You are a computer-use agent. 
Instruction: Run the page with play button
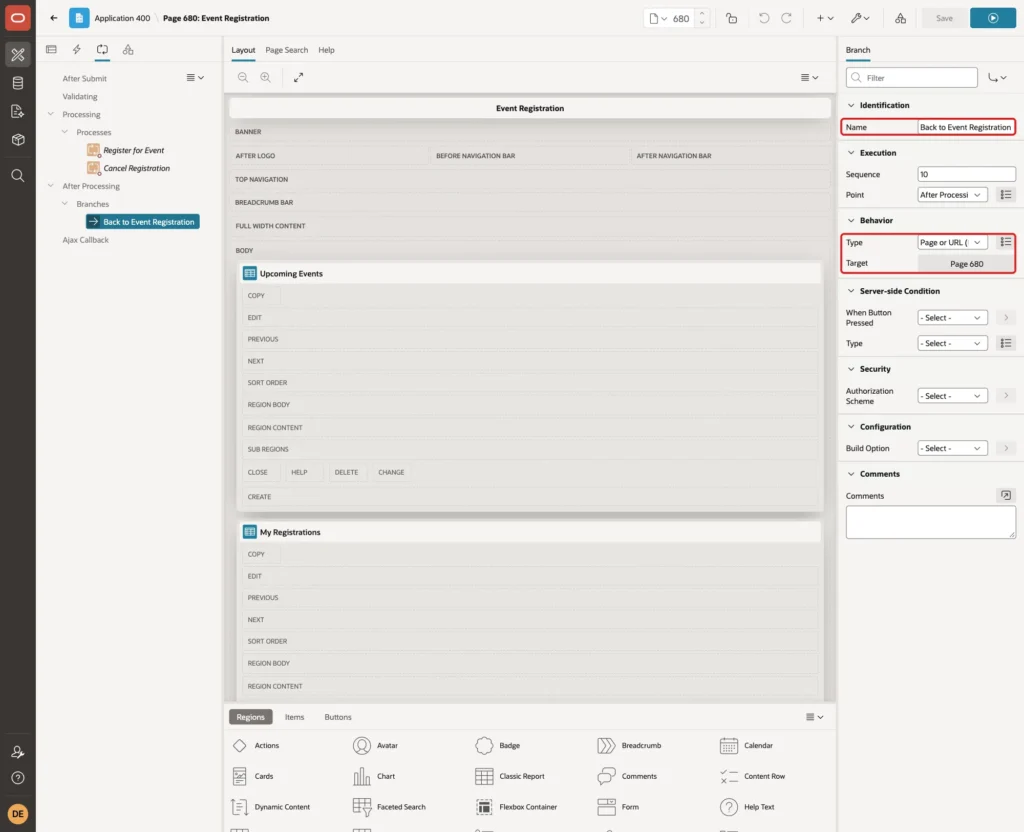(x=993, y=18)
